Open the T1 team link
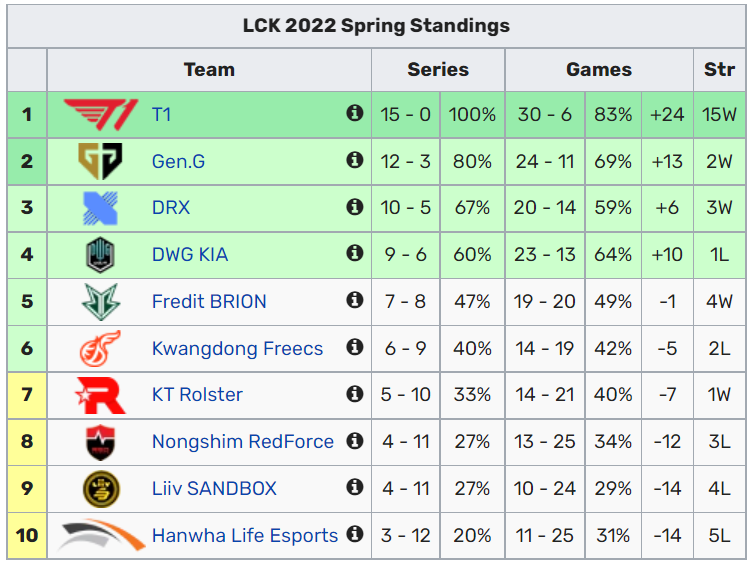The image size is (750, 563). point(162,114)
